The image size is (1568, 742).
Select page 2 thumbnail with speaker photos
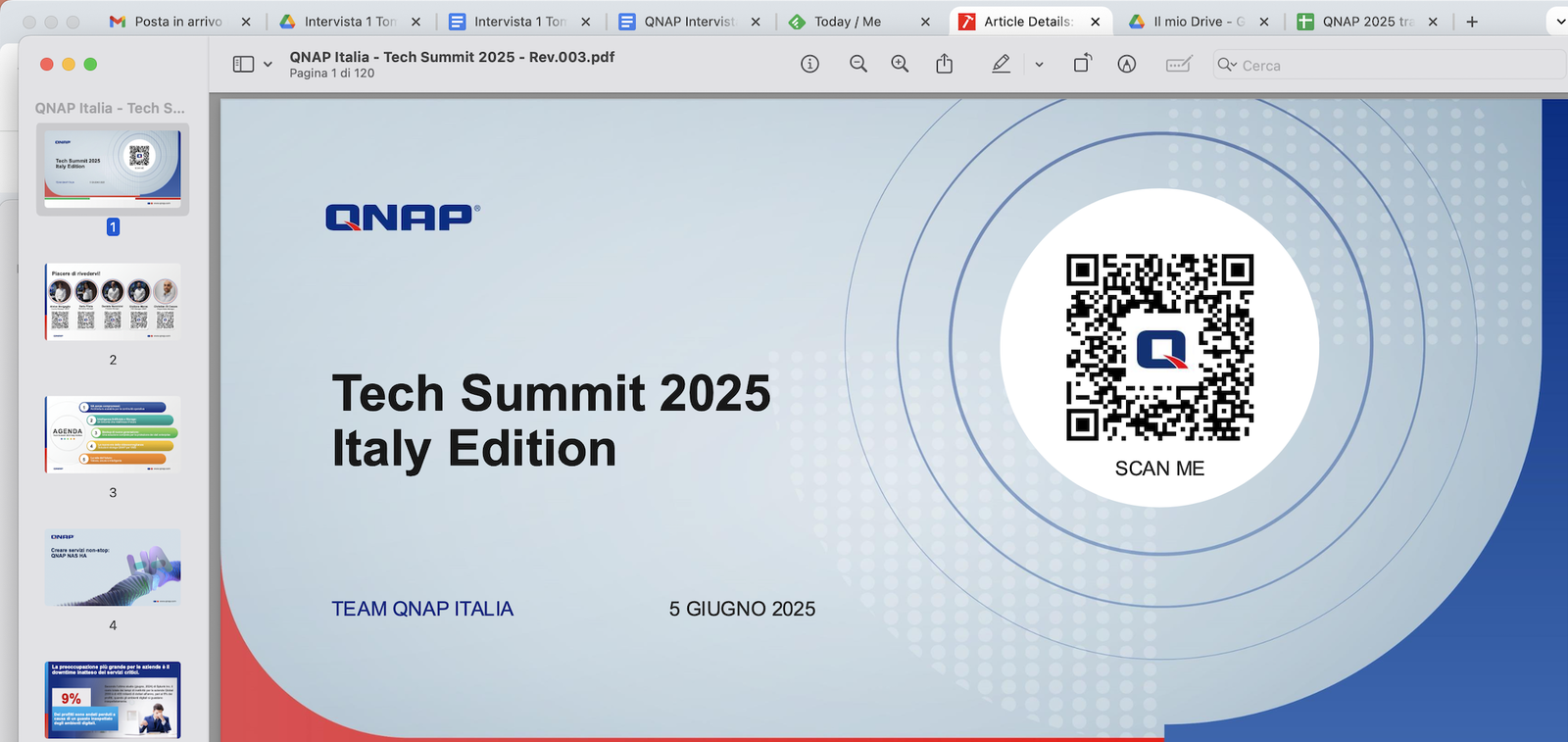coord(113,302)
